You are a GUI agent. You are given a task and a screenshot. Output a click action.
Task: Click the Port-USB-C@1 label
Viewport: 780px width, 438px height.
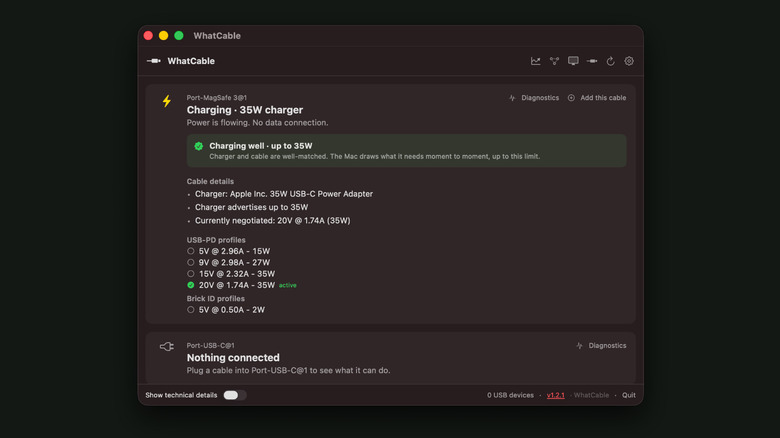pos(210,345)
